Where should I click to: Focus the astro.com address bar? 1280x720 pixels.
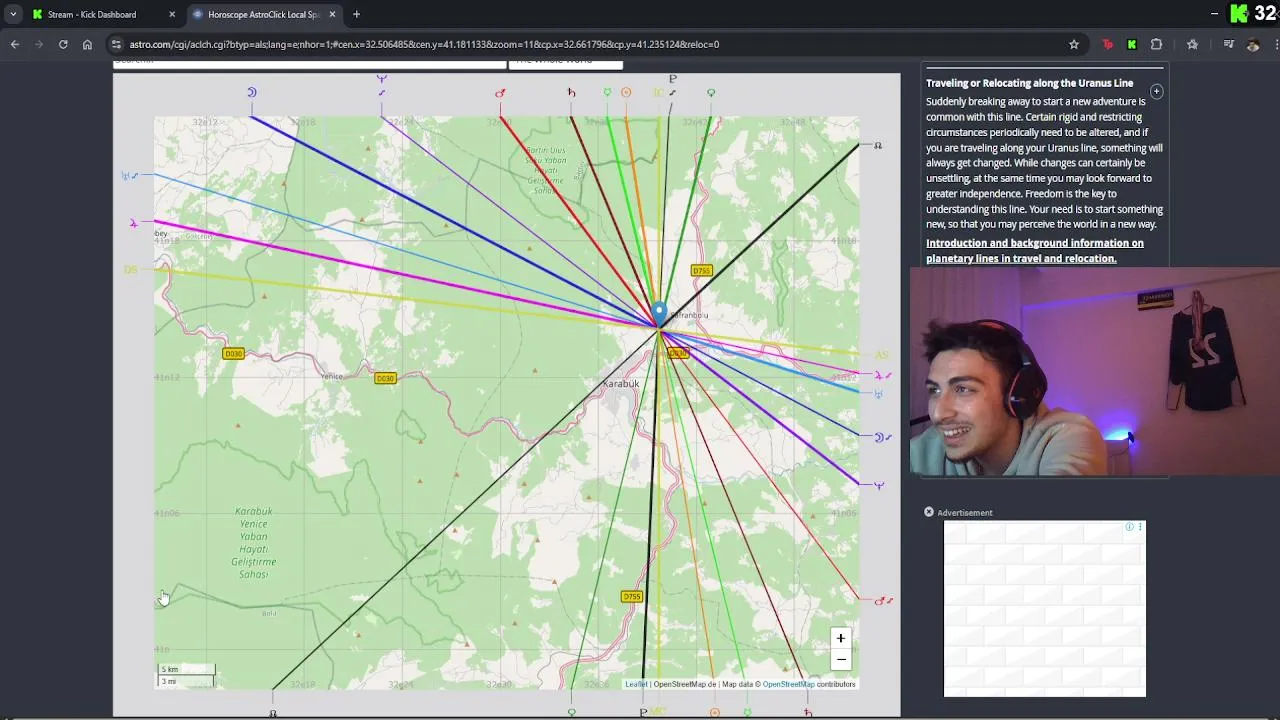click(590, 44)
